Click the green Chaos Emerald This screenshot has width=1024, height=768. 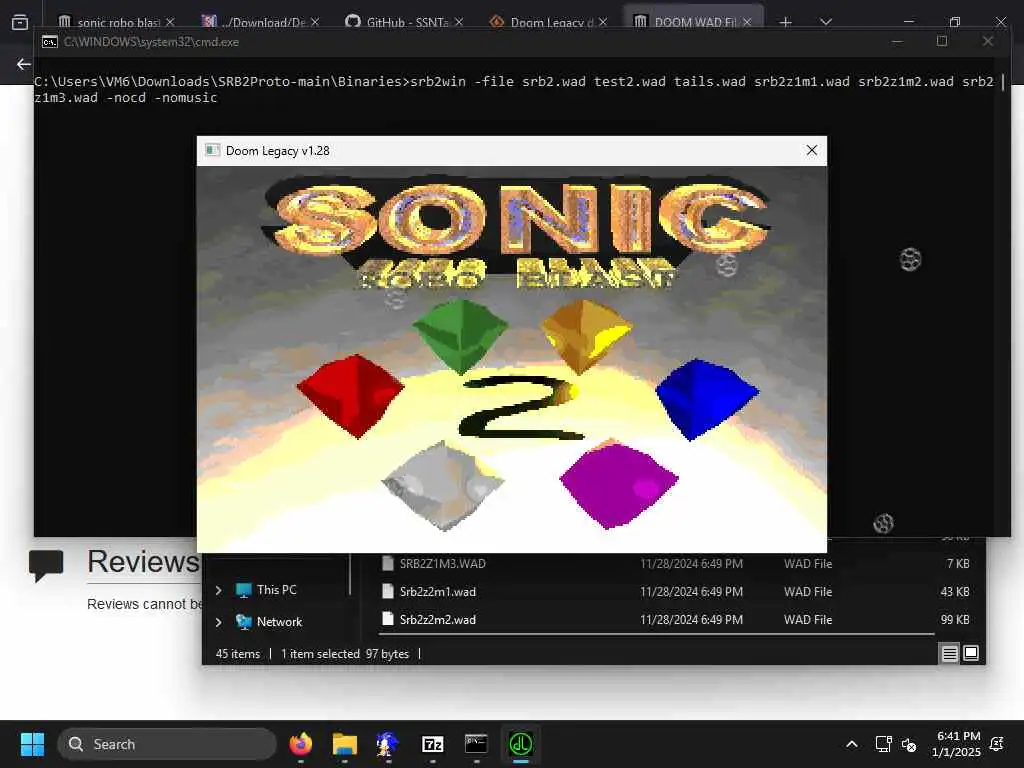click(x=460, y=335)
